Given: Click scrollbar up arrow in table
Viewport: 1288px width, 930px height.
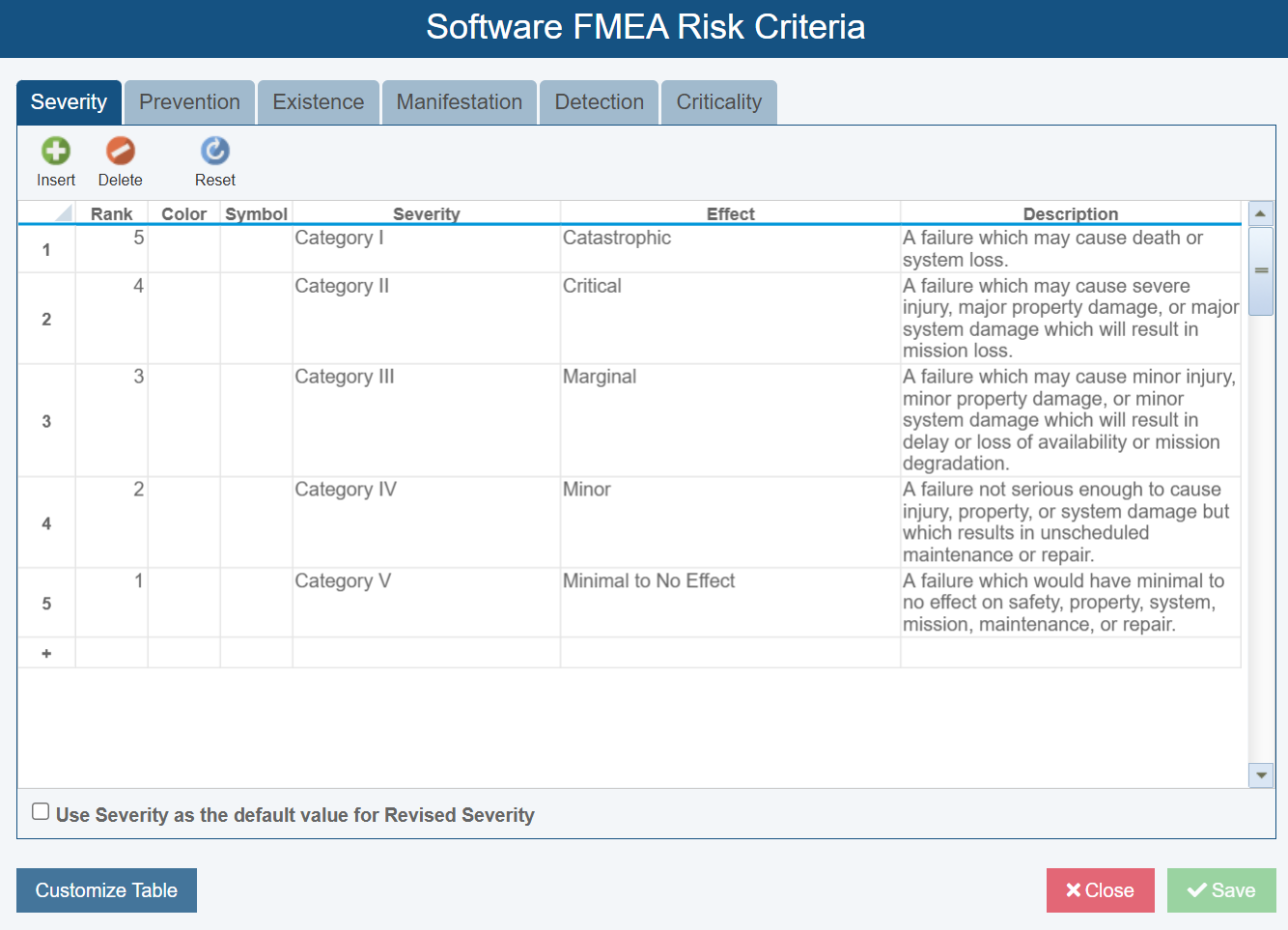Looking at the screenshot, I should click(x=1261, y=213).
